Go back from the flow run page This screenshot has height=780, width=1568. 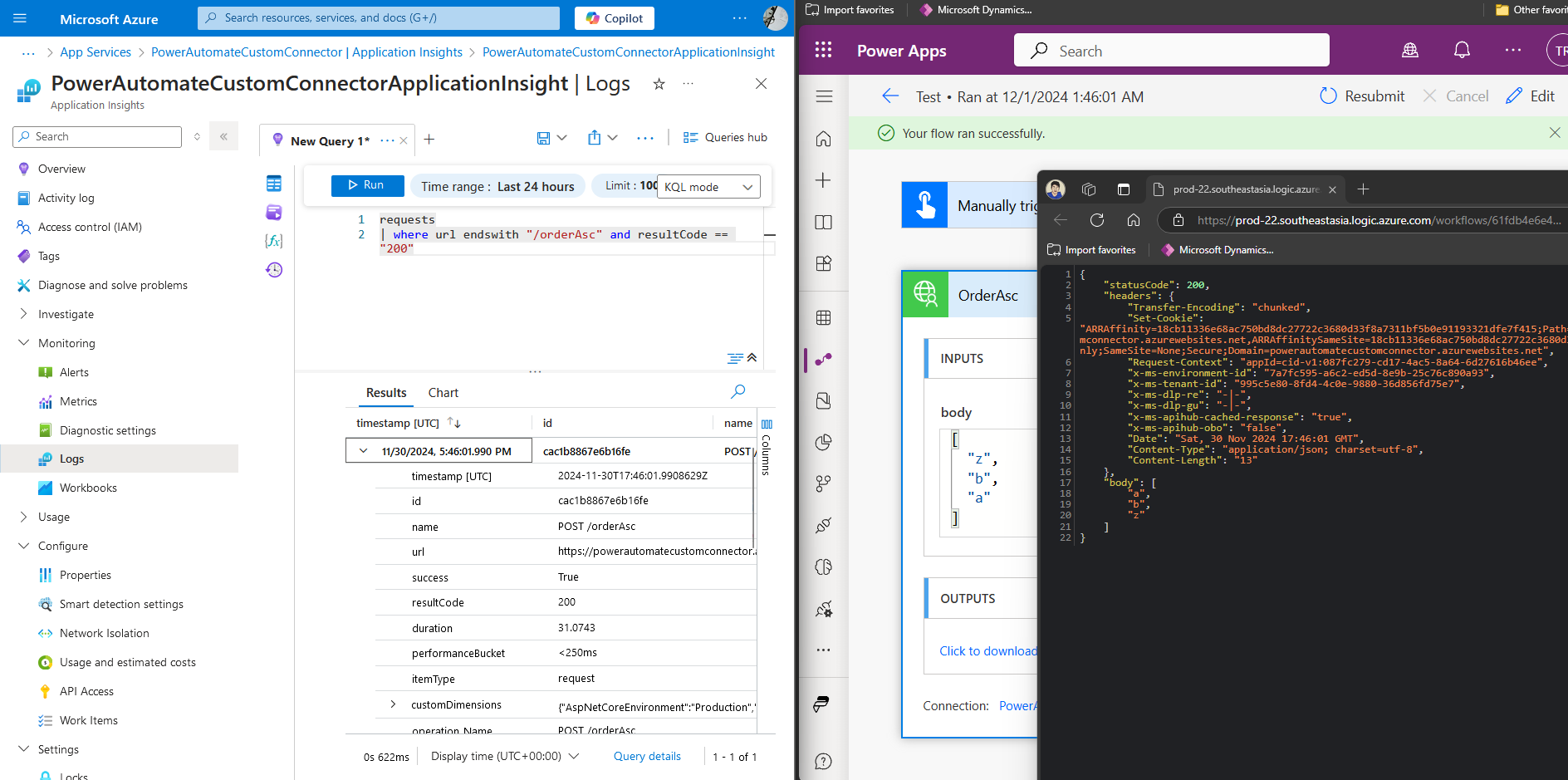(890, 96)
